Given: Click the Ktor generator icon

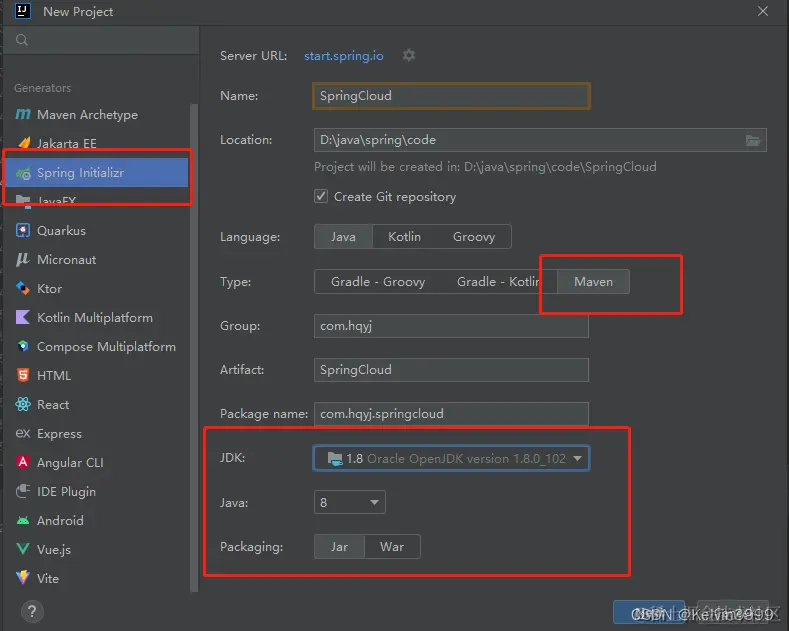Looking at the screenshot, I should (x=23, y=288).
